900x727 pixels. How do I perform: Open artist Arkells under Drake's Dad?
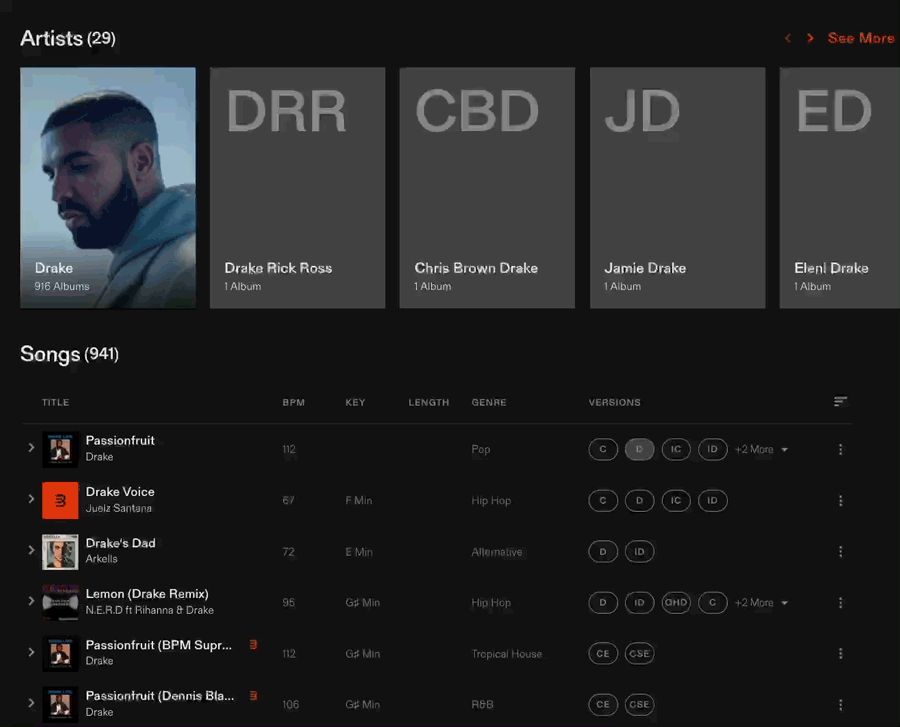pos(102,559)
